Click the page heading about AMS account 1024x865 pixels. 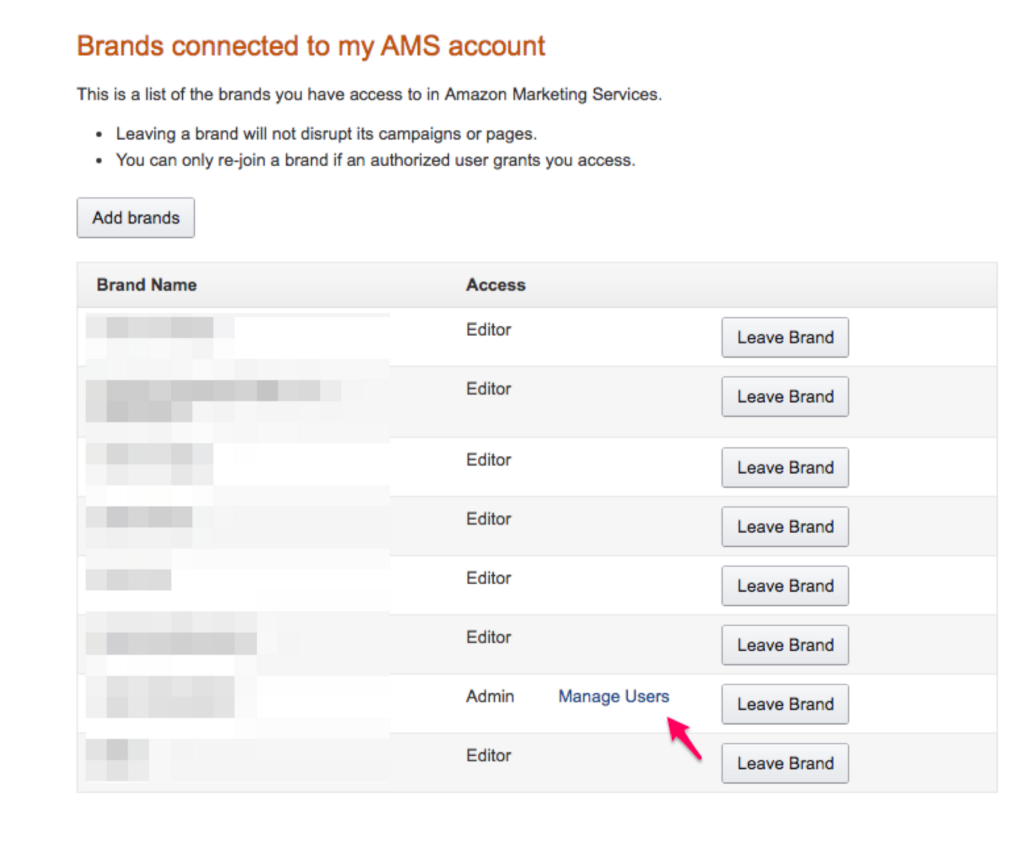(311, 46)
